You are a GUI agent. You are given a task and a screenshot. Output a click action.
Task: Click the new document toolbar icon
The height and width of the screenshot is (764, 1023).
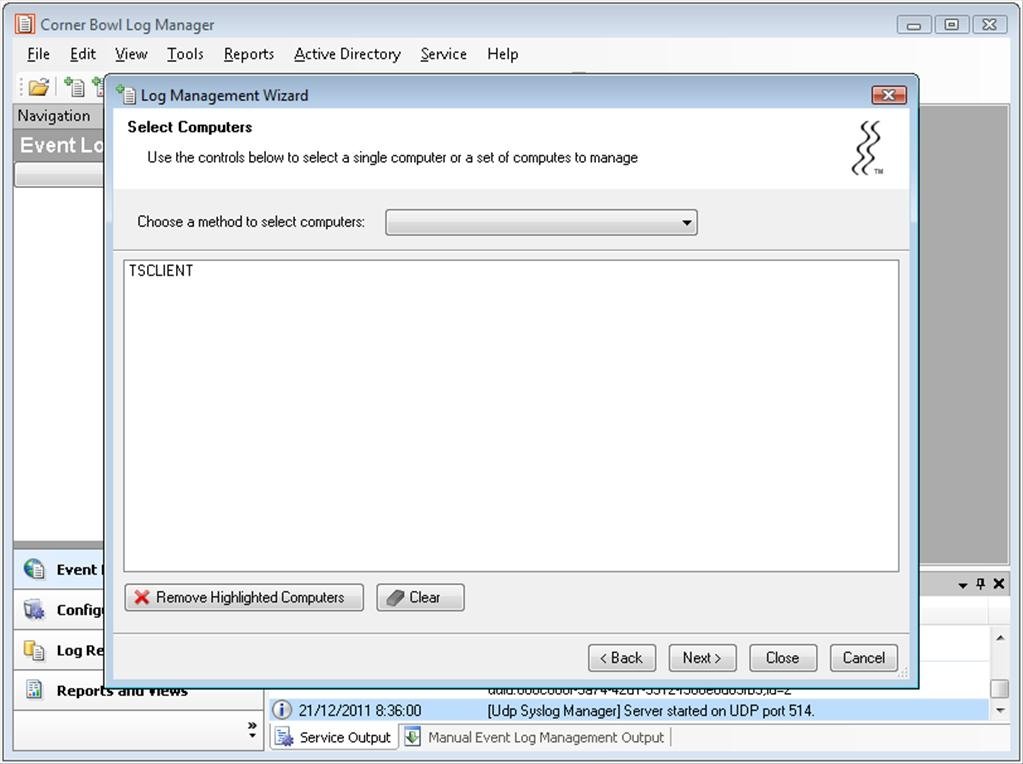click(74, 86)
